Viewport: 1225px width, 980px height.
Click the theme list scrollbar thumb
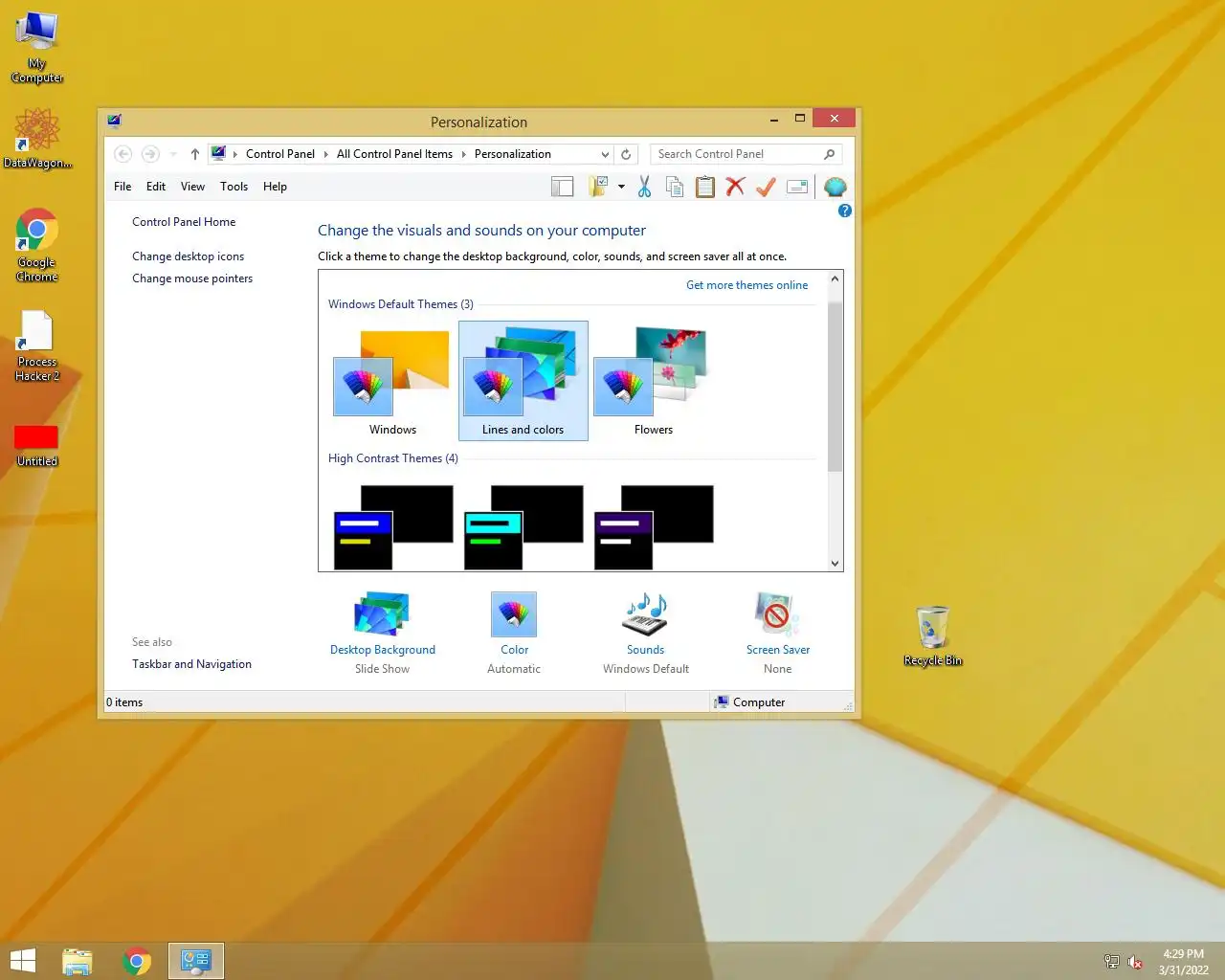(x=835, y=385)
